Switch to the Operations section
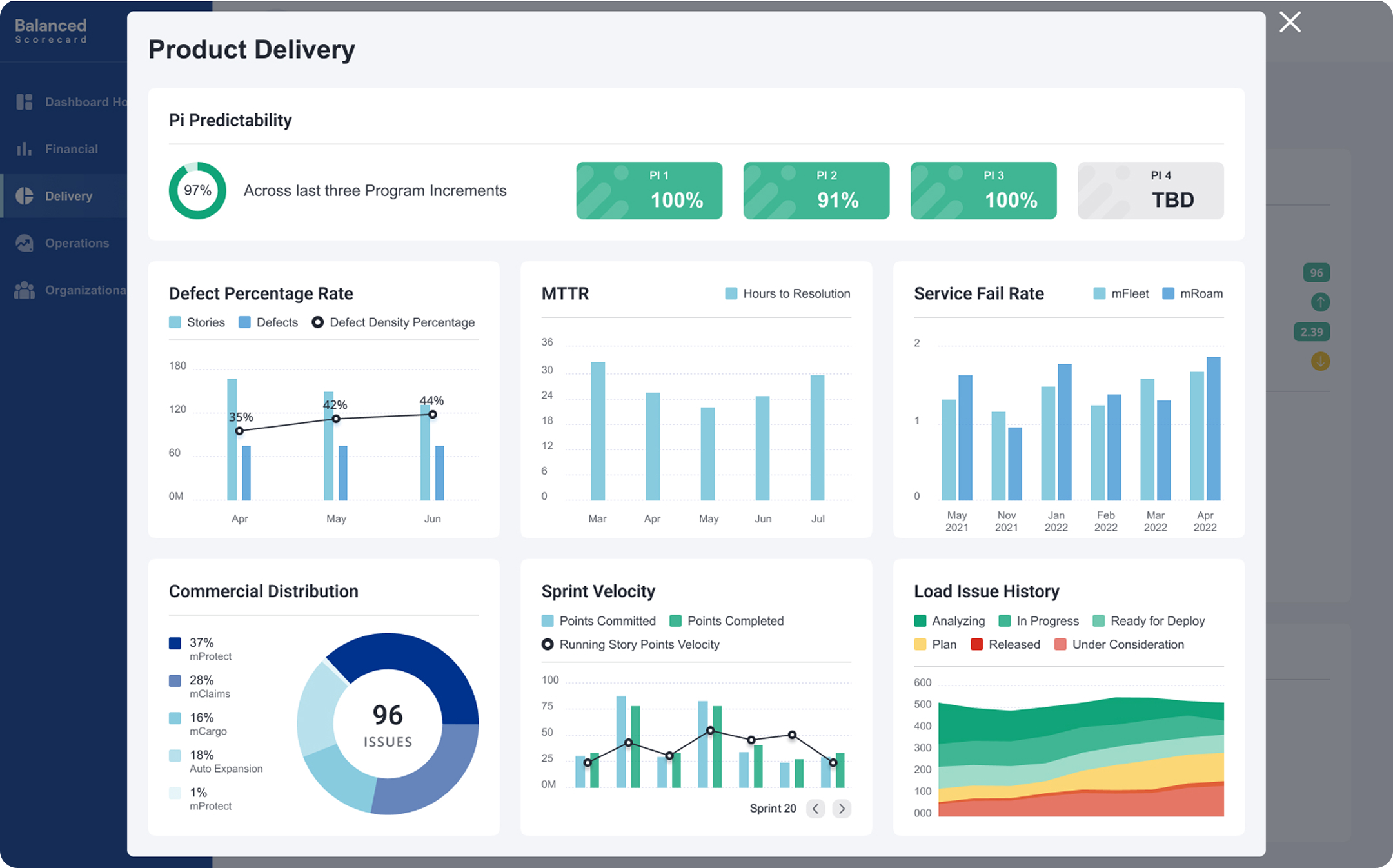Screen dimensions: 1393x868 click(25, 242)
